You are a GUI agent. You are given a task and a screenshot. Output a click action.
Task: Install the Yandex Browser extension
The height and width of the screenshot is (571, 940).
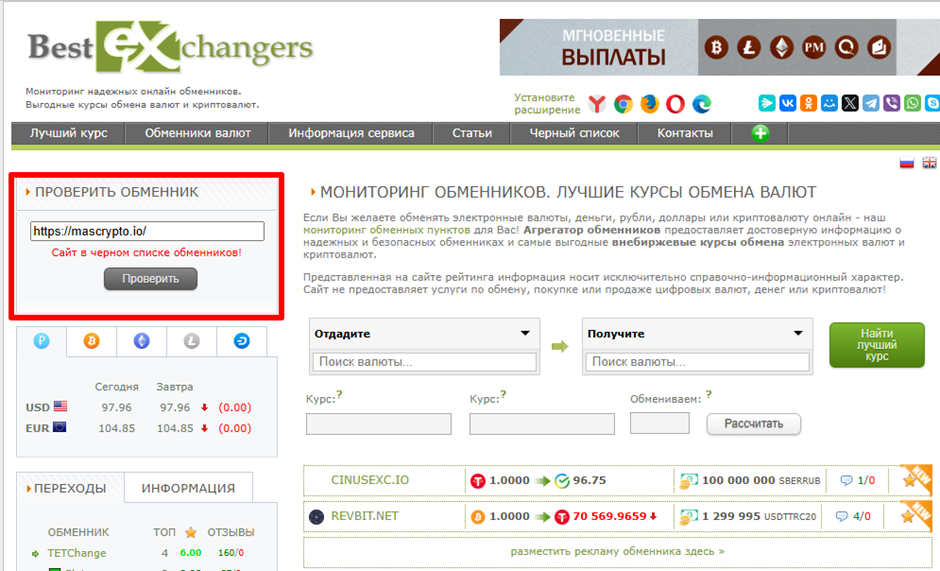click(597, 104)
